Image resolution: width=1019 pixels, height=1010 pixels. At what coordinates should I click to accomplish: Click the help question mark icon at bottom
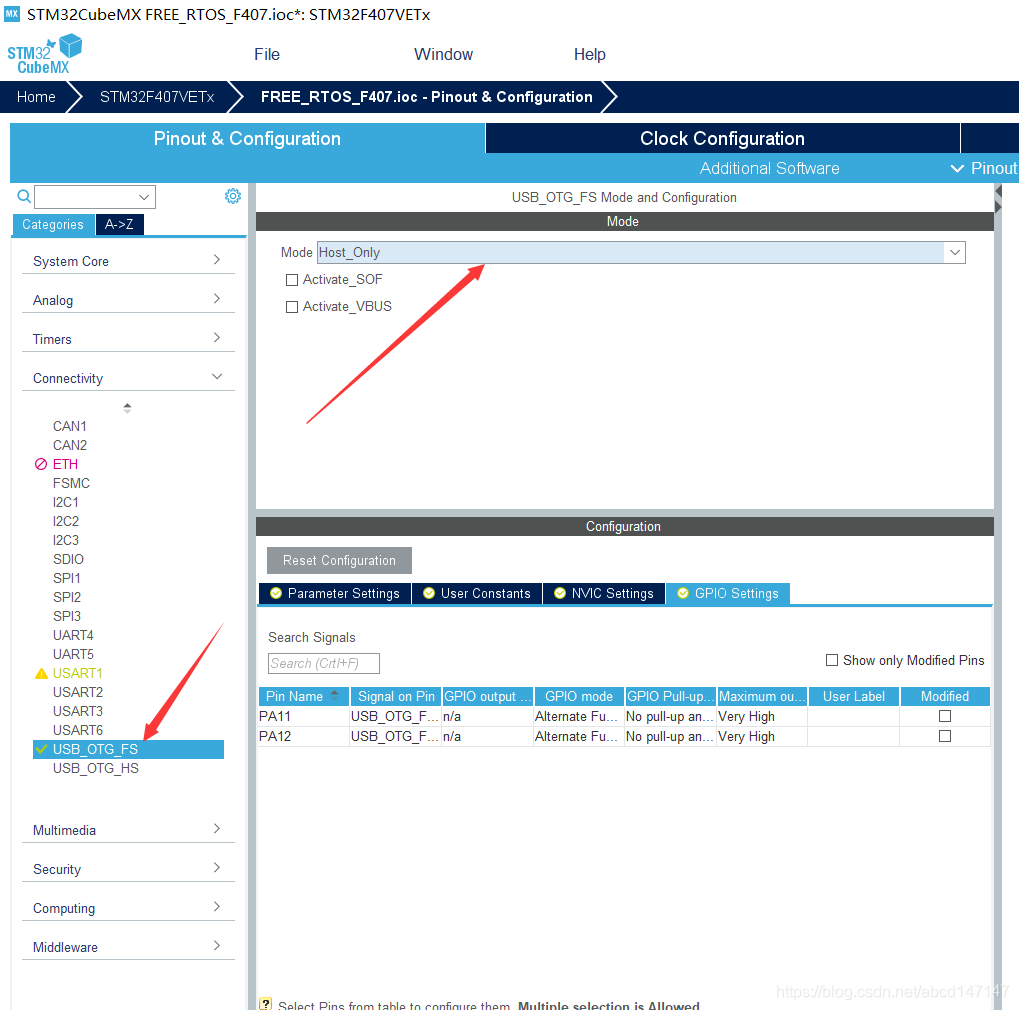point(265,1004)
